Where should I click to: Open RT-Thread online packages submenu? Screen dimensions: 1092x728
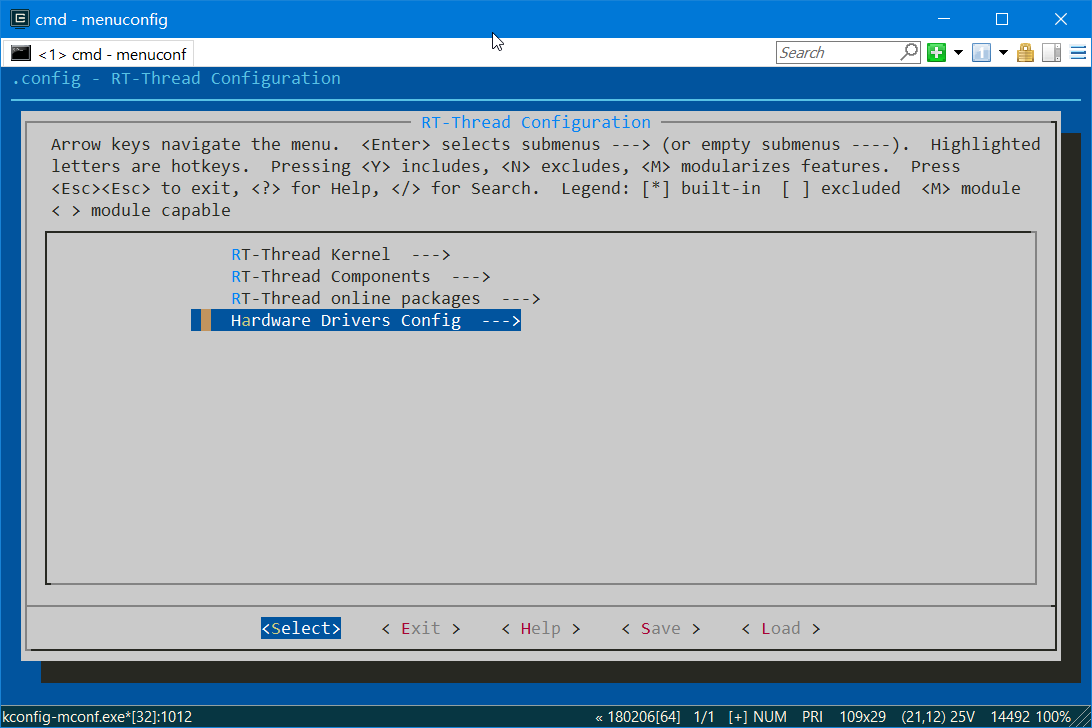tap(385, 298)
